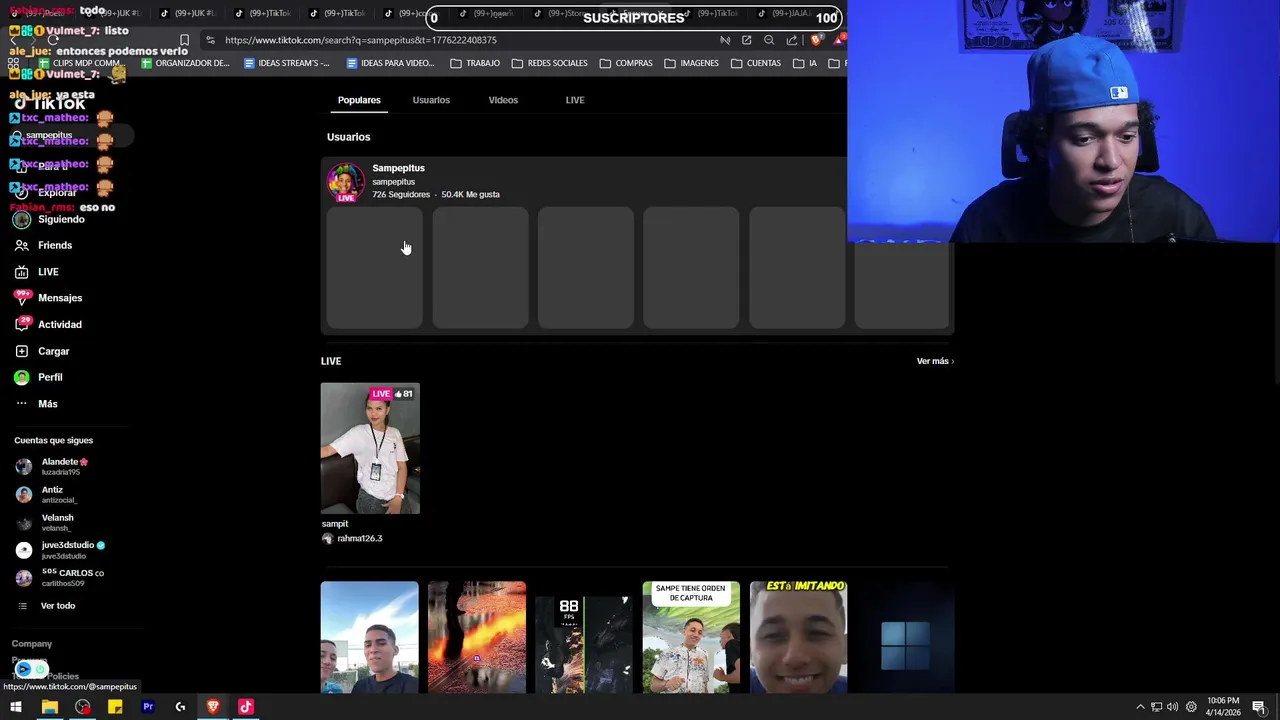Open first video thumbnail with two men
This screenshot has width=1280, height=720.
coord(370,637)
